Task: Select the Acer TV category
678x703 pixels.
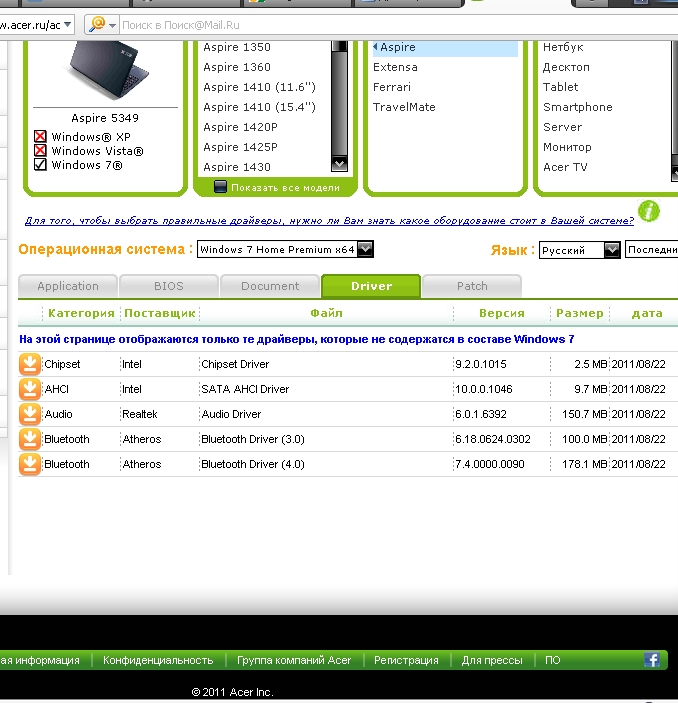Action: point(565,167)
